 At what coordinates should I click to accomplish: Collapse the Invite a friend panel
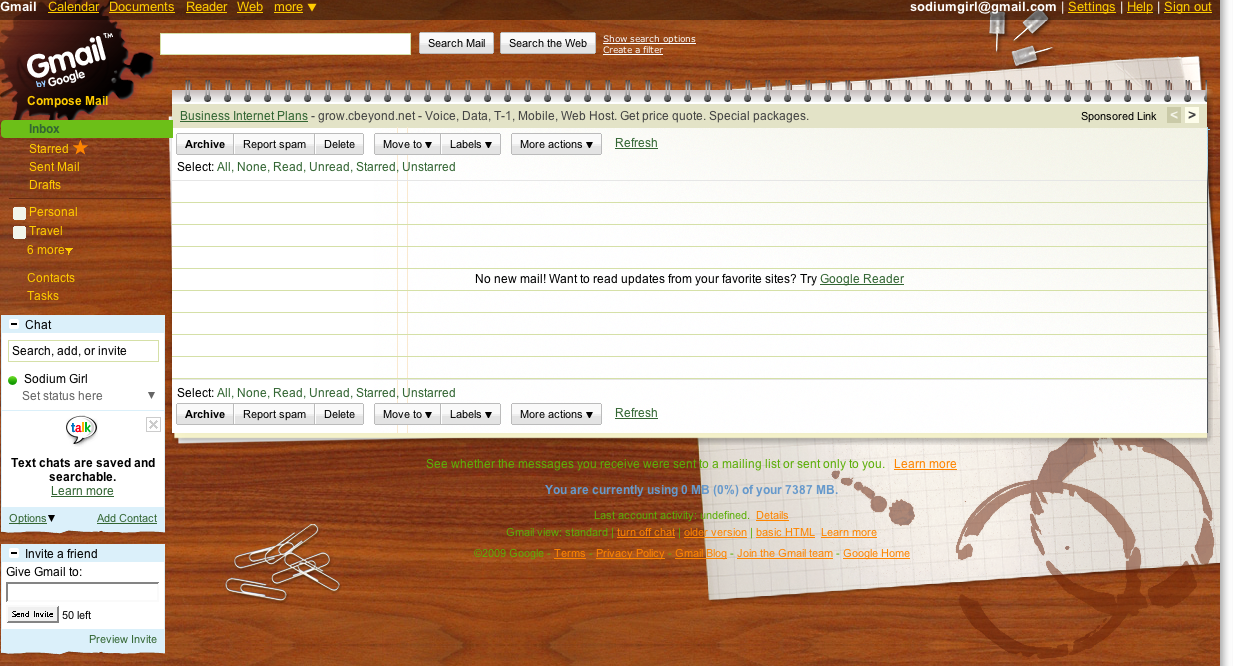pos(14,554)
